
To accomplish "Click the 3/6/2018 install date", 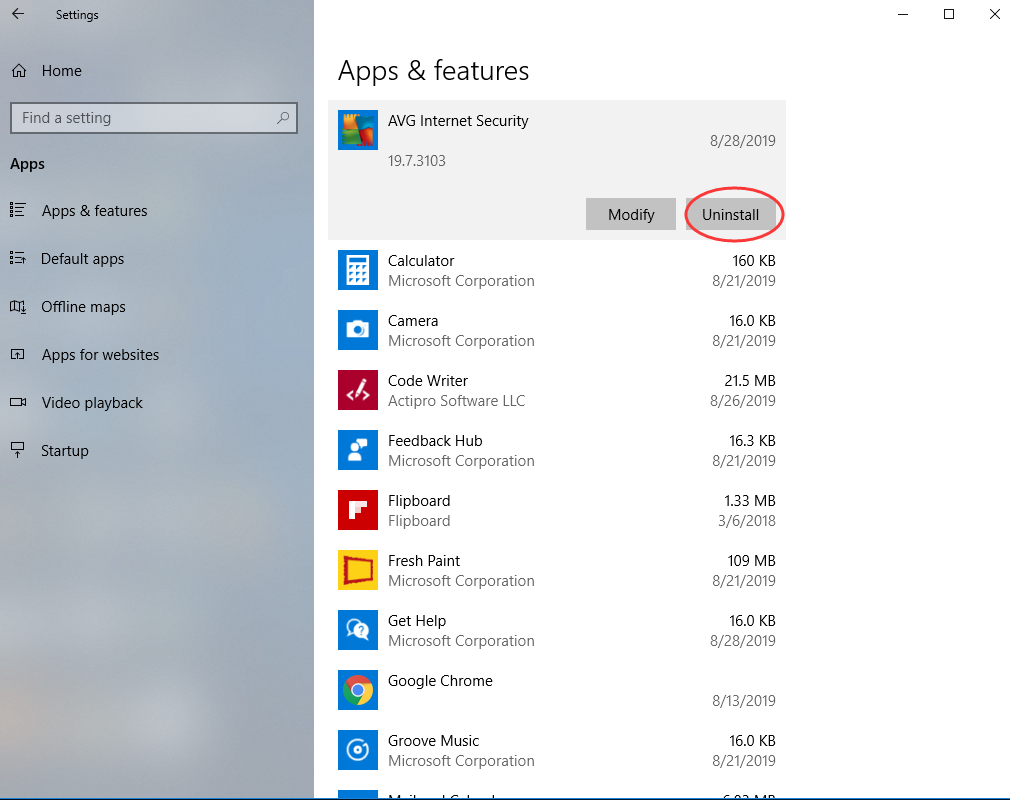I will tap(747, 520).
